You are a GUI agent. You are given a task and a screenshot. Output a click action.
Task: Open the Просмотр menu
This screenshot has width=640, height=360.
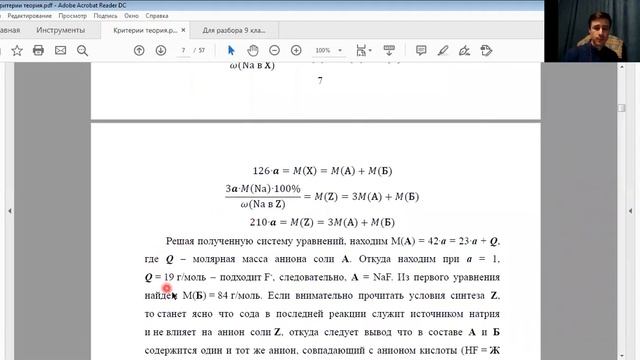pos(72,16)
